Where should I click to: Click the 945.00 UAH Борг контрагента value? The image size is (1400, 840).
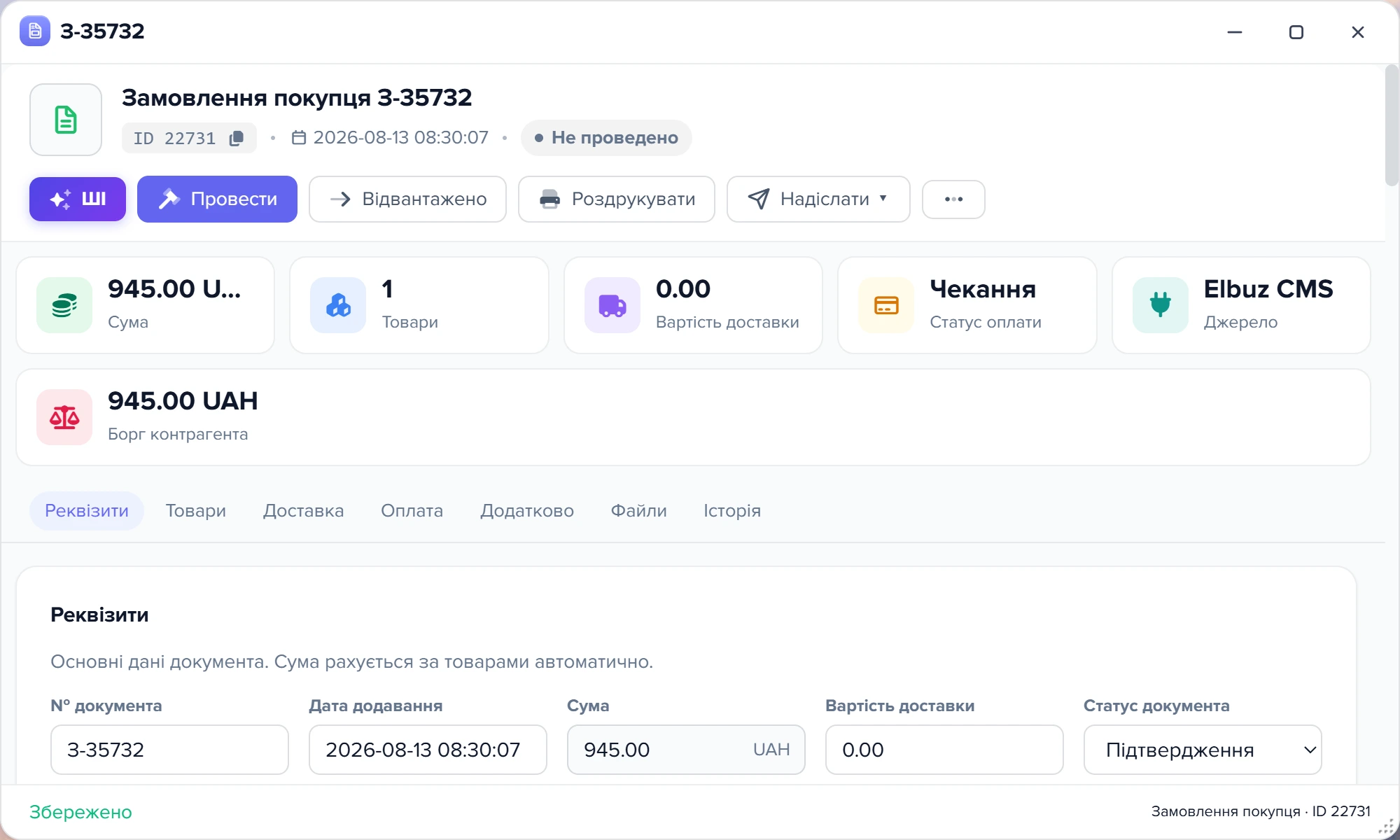(x=183, y=401)
